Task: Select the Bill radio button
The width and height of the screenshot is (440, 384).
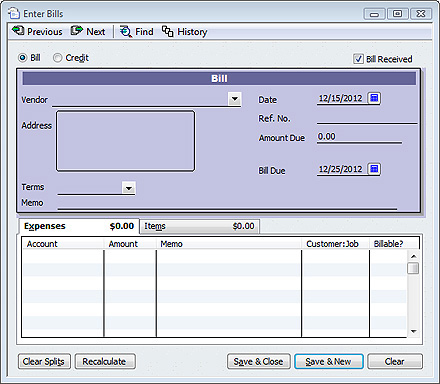Action: [22, 58]
